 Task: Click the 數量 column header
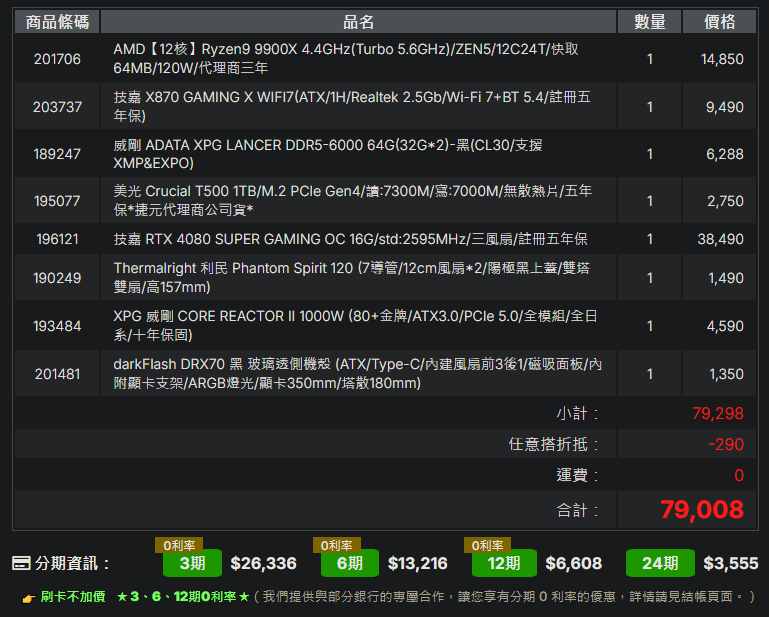(x=649, y=22)
